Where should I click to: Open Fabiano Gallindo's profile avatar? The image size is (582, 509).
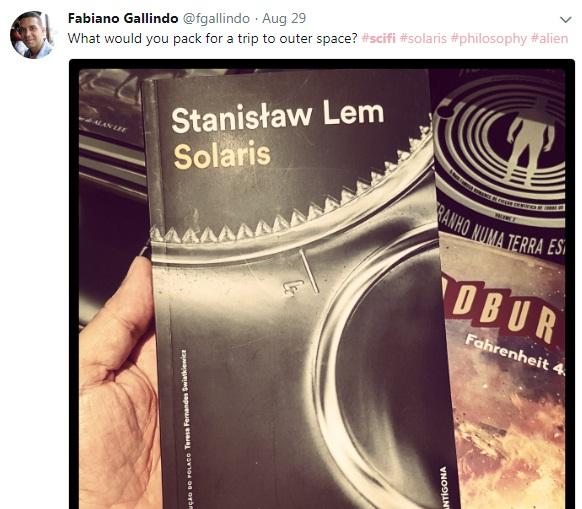pyautogui.click(x=32, y=35)
